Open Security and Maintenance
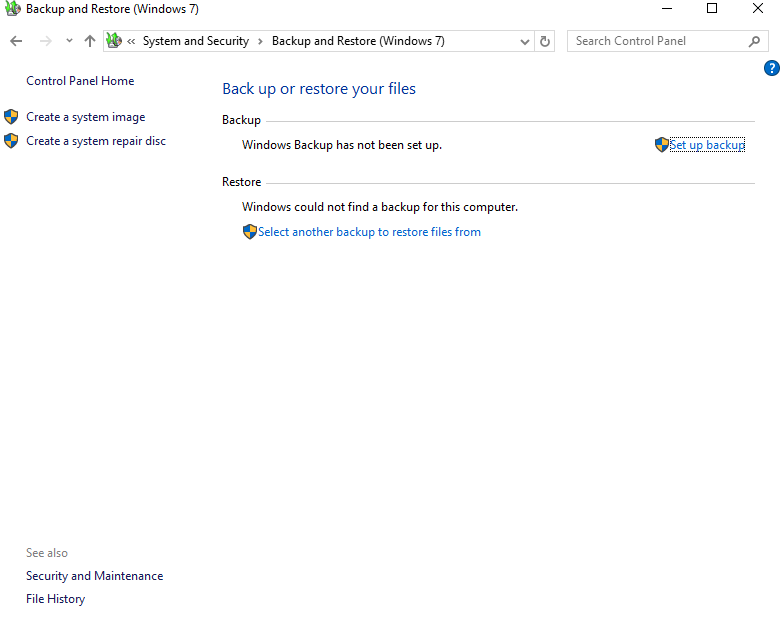780x625 pixels. [95, 576]
